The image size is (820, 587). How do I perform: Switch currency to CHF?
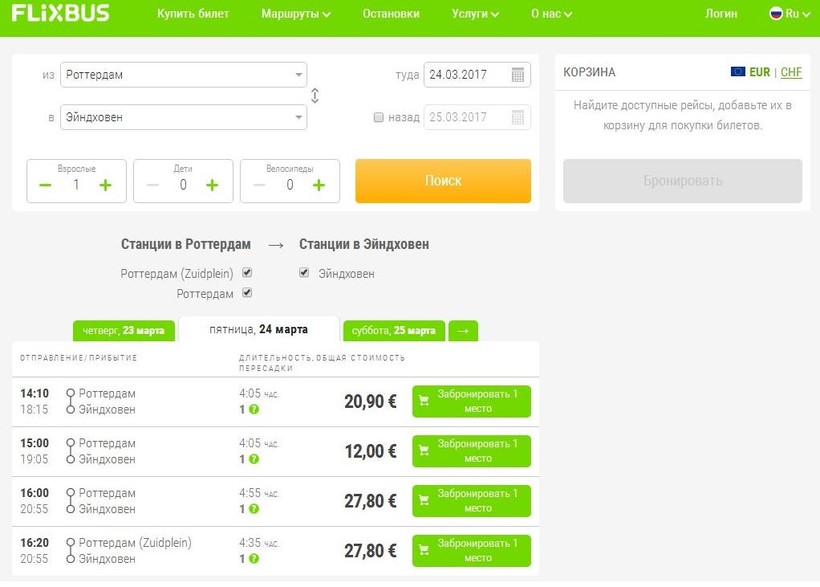click(791, 72)
